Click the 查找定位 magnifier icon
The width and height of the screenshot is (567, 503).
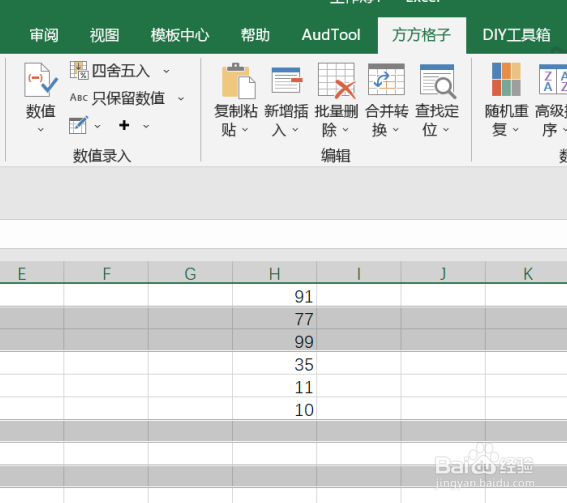point(438,81)
